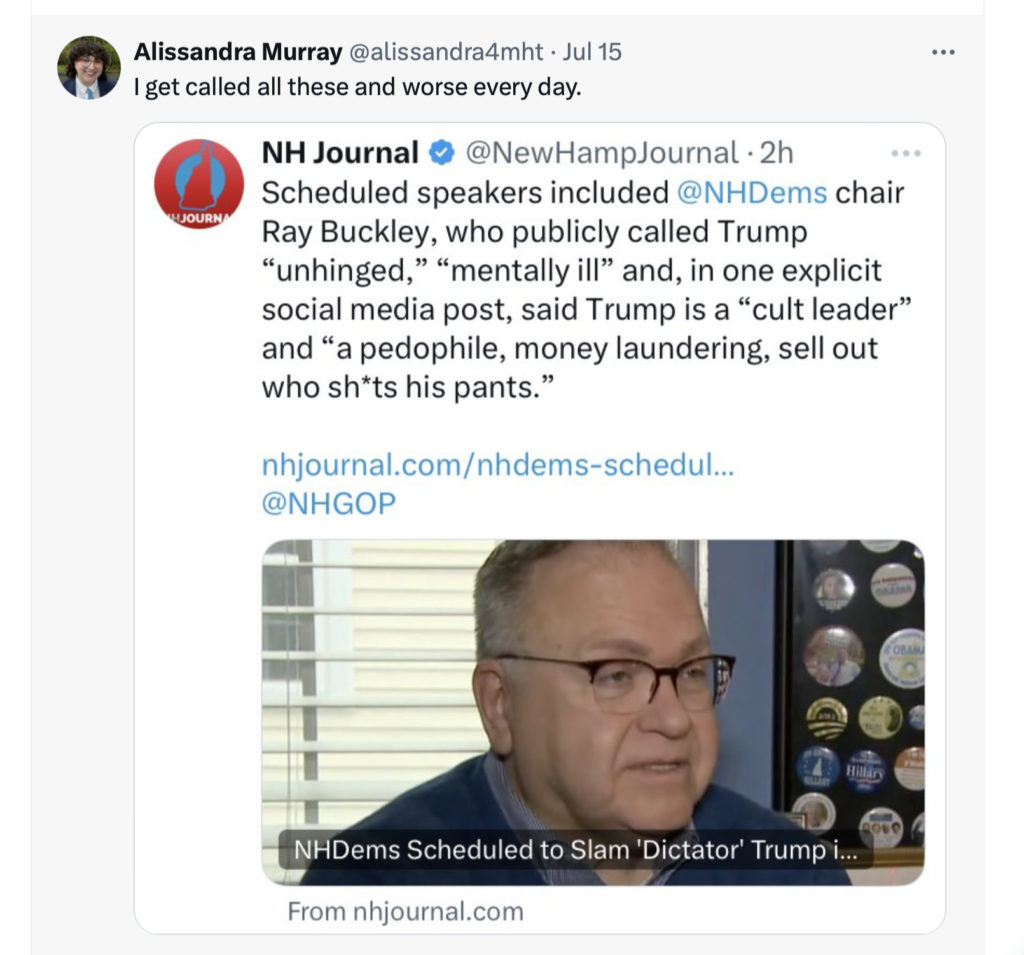The height and width of the screenshot is (955, 1024).
Task: Click the 'I get called all these' tweet text
Action: tap(357, 87)
